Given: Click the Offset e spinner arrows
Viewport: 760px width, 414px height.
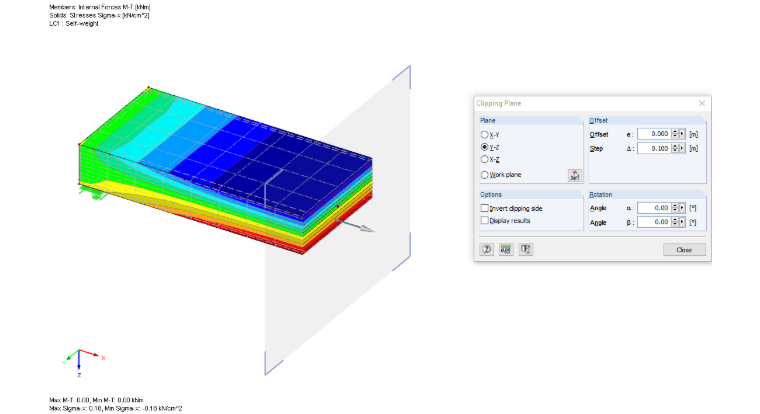Looking at the screenshot, I should click(675, 134).
